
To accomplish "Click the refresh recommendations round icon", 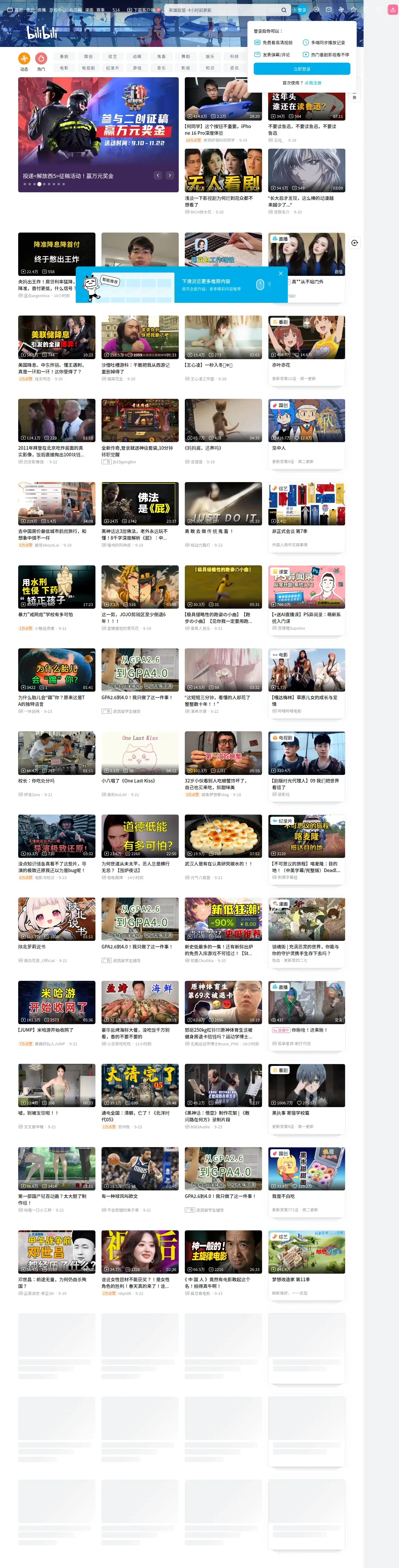I will pos(354,243).
